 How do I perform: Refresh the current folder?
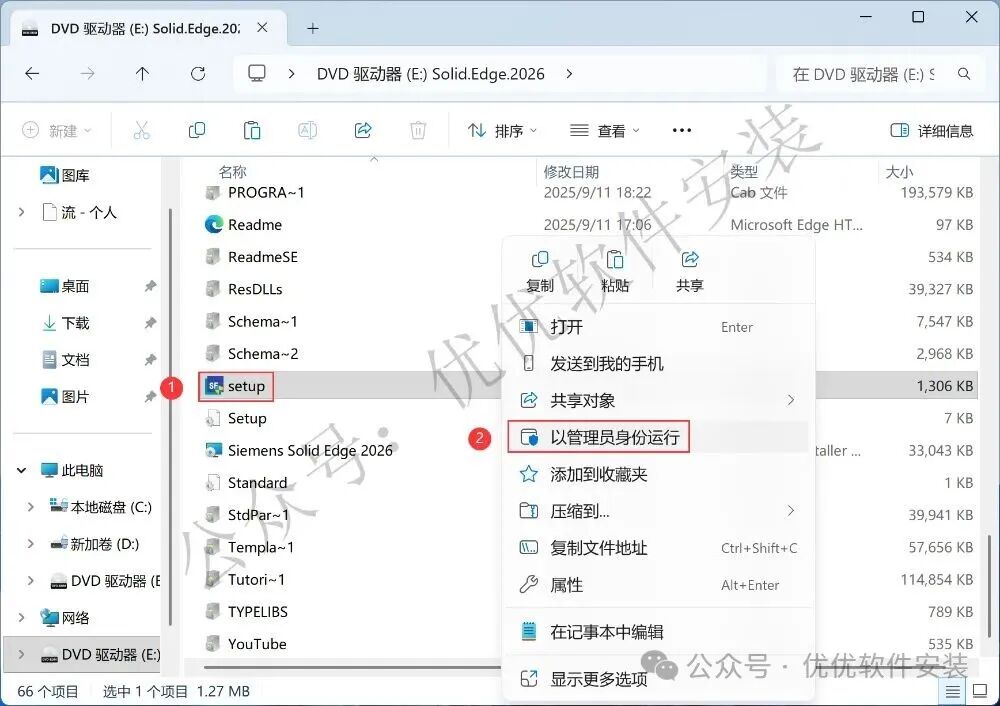(198, 74)
